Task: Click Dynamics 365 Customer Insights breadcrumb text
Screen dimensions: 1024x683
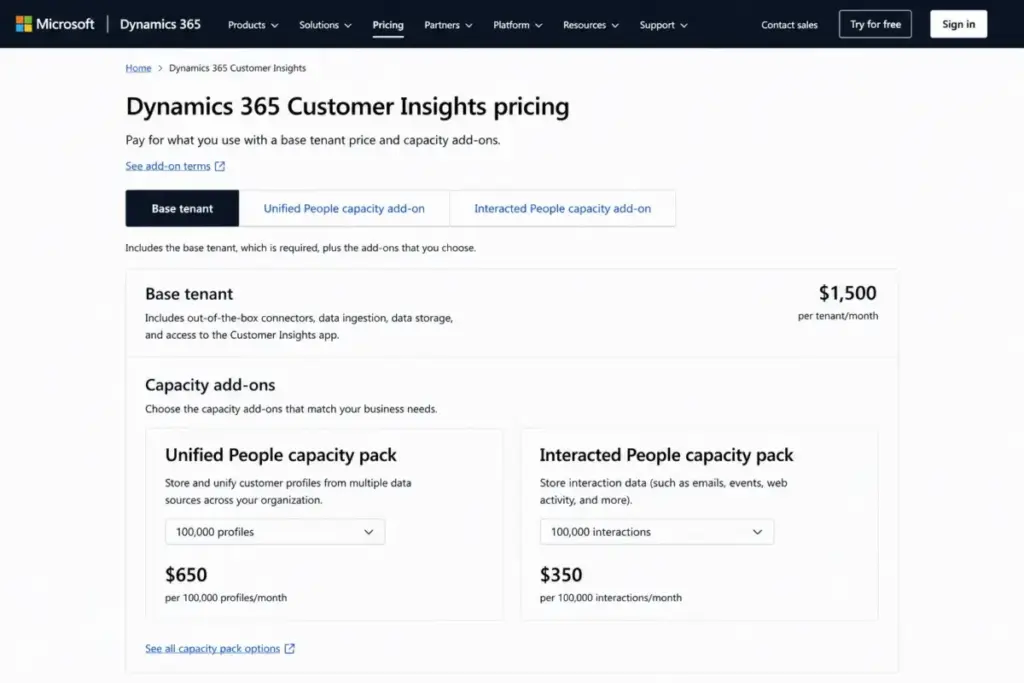Action: (237, 68)
